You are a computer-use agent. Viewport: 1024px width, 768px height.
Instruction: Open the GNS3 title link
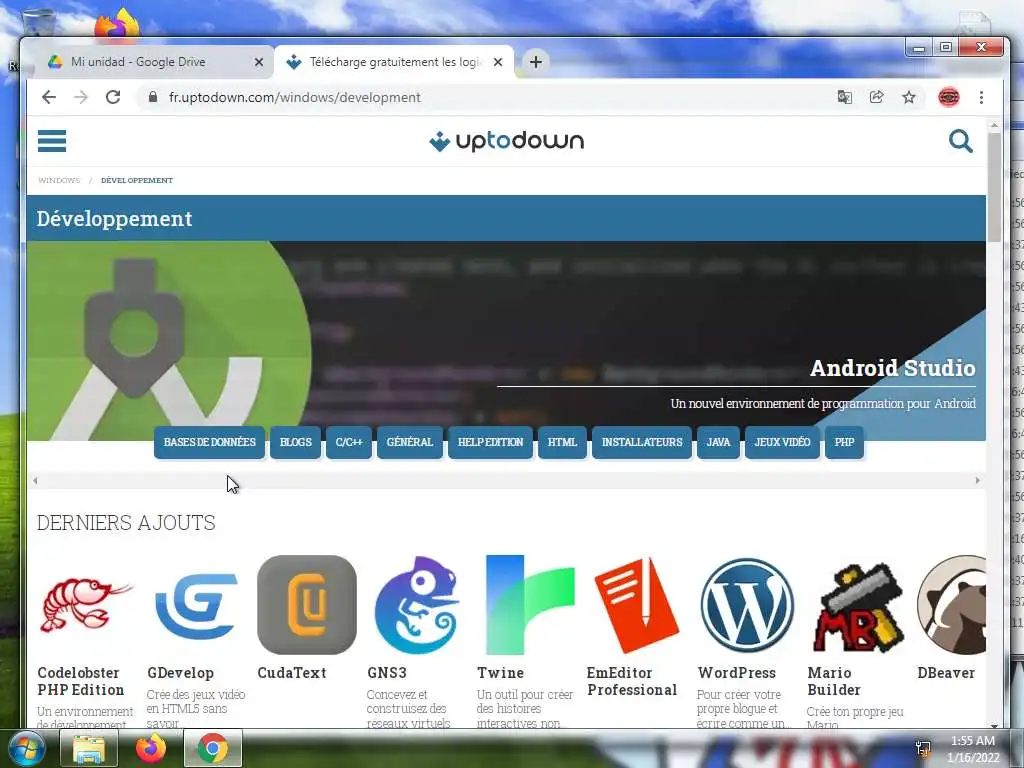click(x=387, y=673)
